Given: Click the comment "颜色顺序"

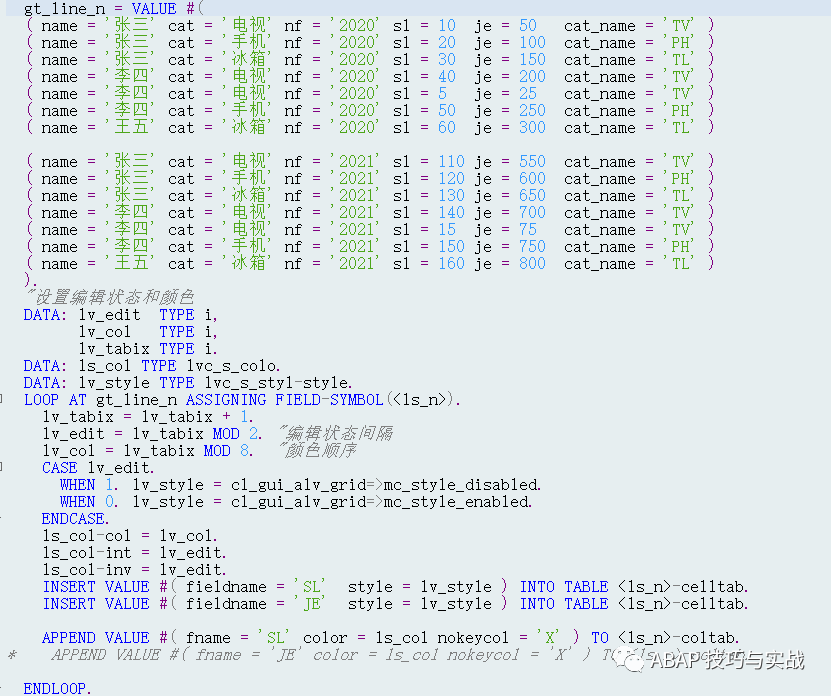Looking at the screenshot, I should coord(318,451).
